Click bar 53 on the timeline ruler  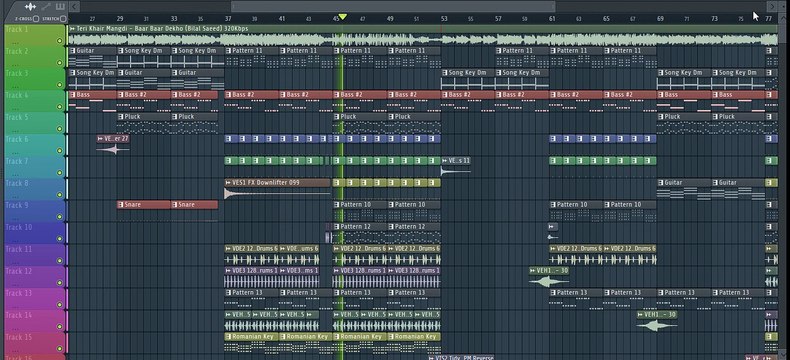tap(444, 19)
